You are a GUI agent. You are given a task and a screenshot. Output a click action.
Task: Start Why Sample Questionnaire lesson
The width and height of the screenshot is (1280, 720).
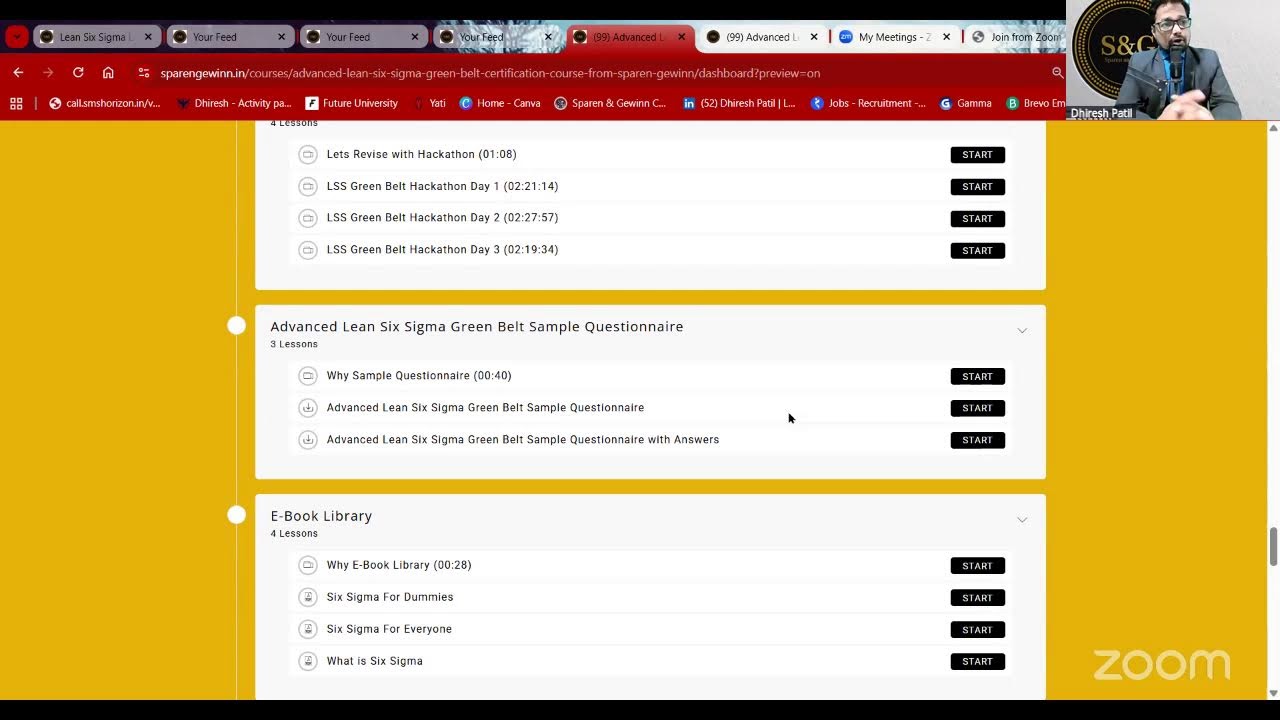977,376
